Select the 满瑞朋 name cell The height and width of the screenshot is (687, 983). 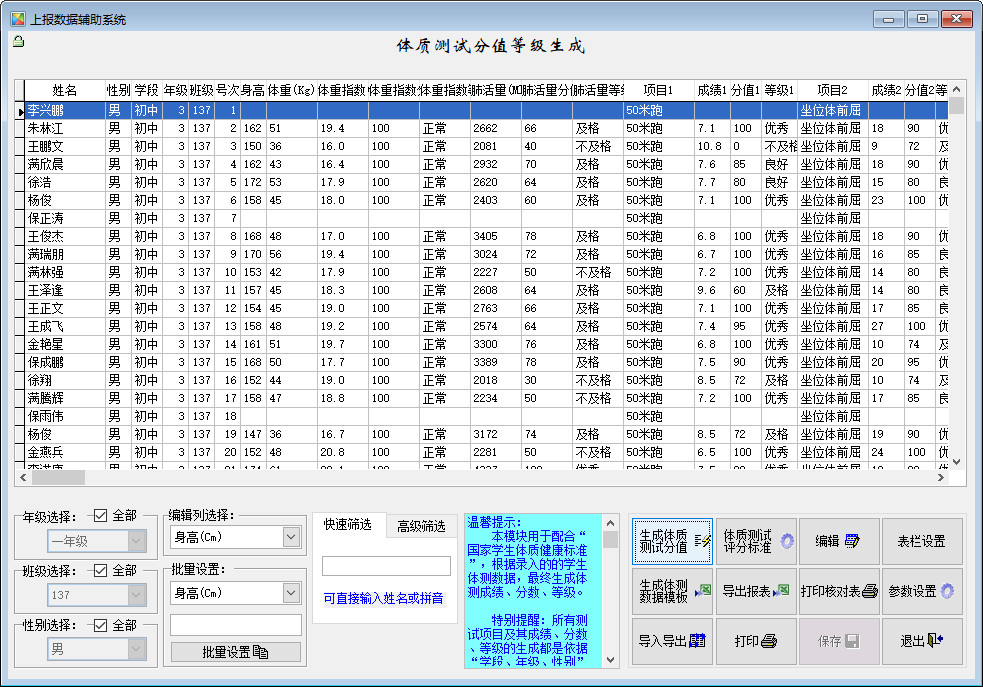point(65,254)
